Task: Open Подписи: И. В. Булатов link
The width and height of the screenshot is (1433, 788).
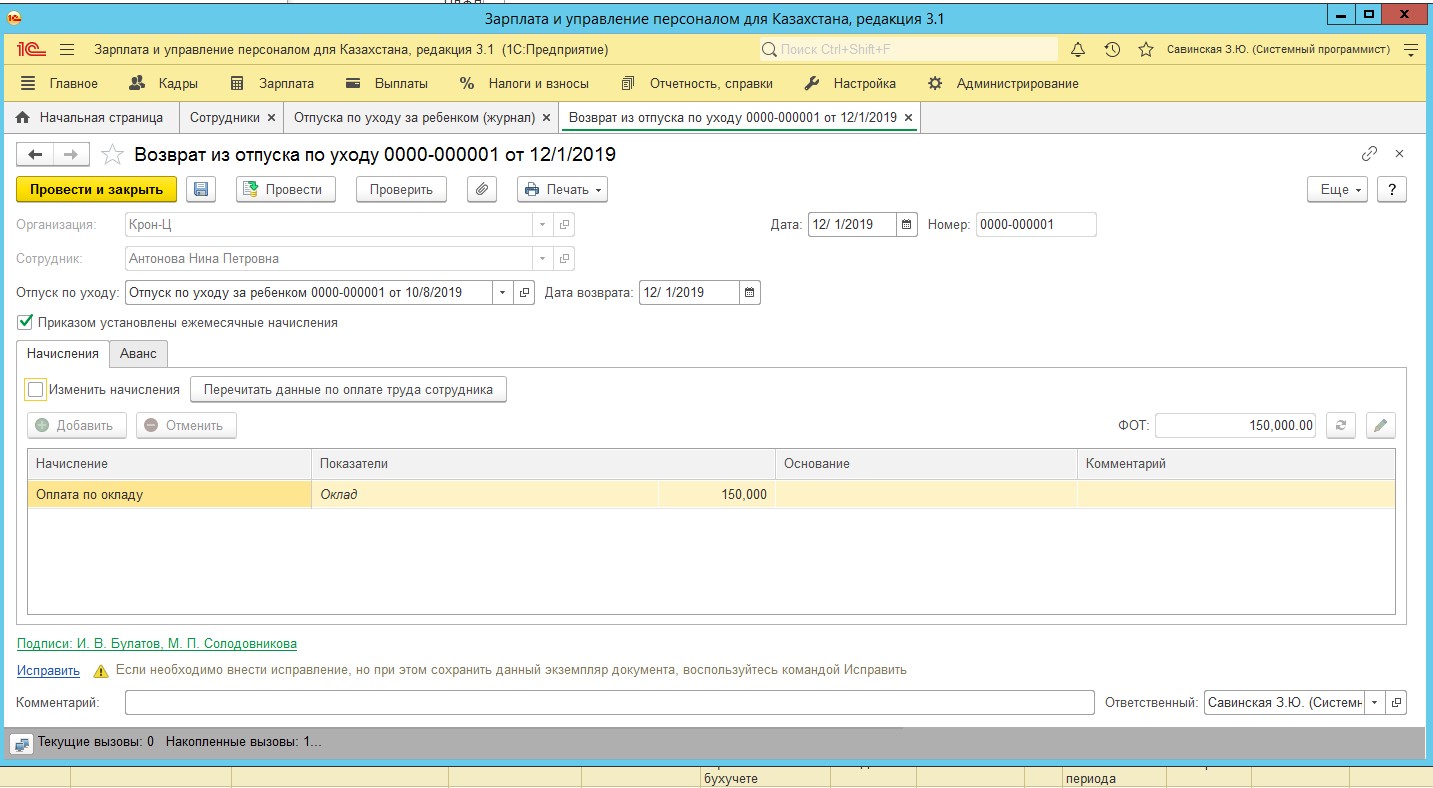Action: pos(157,644)
